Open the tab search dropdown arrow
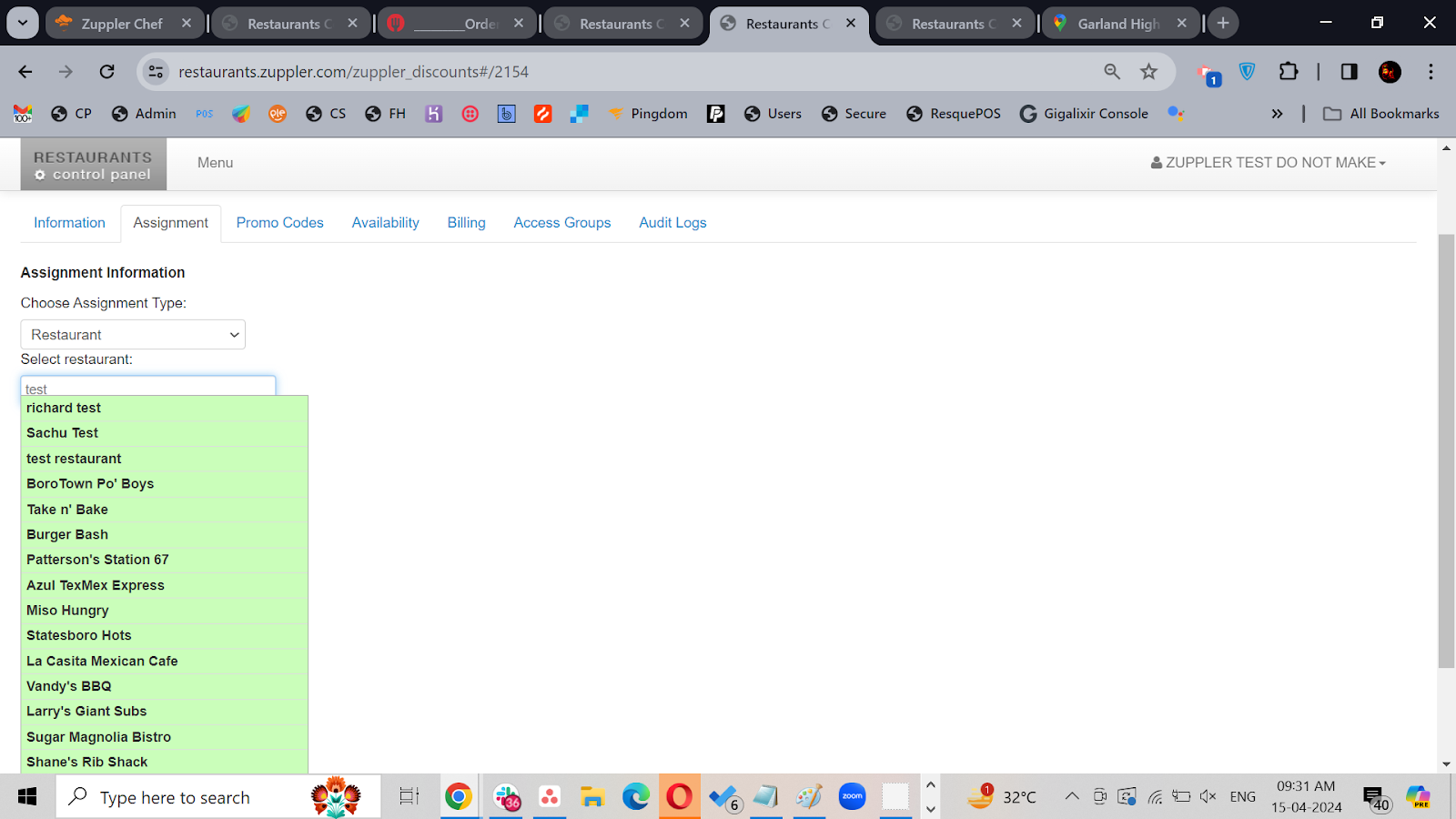 (23, 24)
